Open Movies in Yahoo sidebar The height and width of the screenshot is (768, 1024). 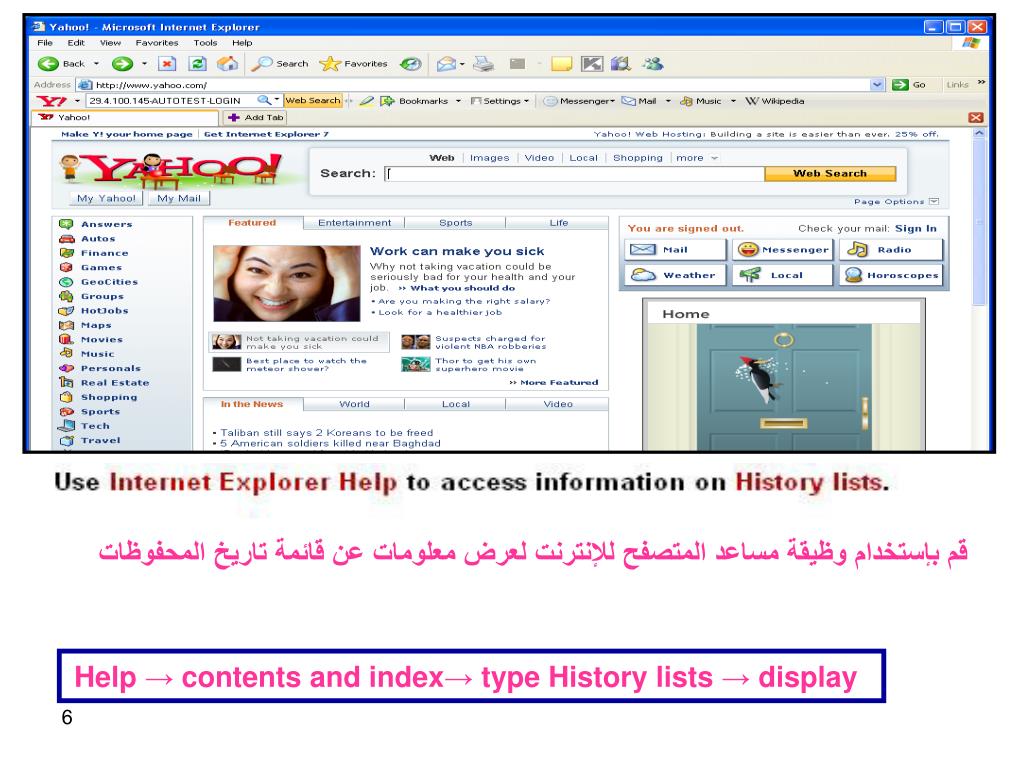click(x=102, y=339)
